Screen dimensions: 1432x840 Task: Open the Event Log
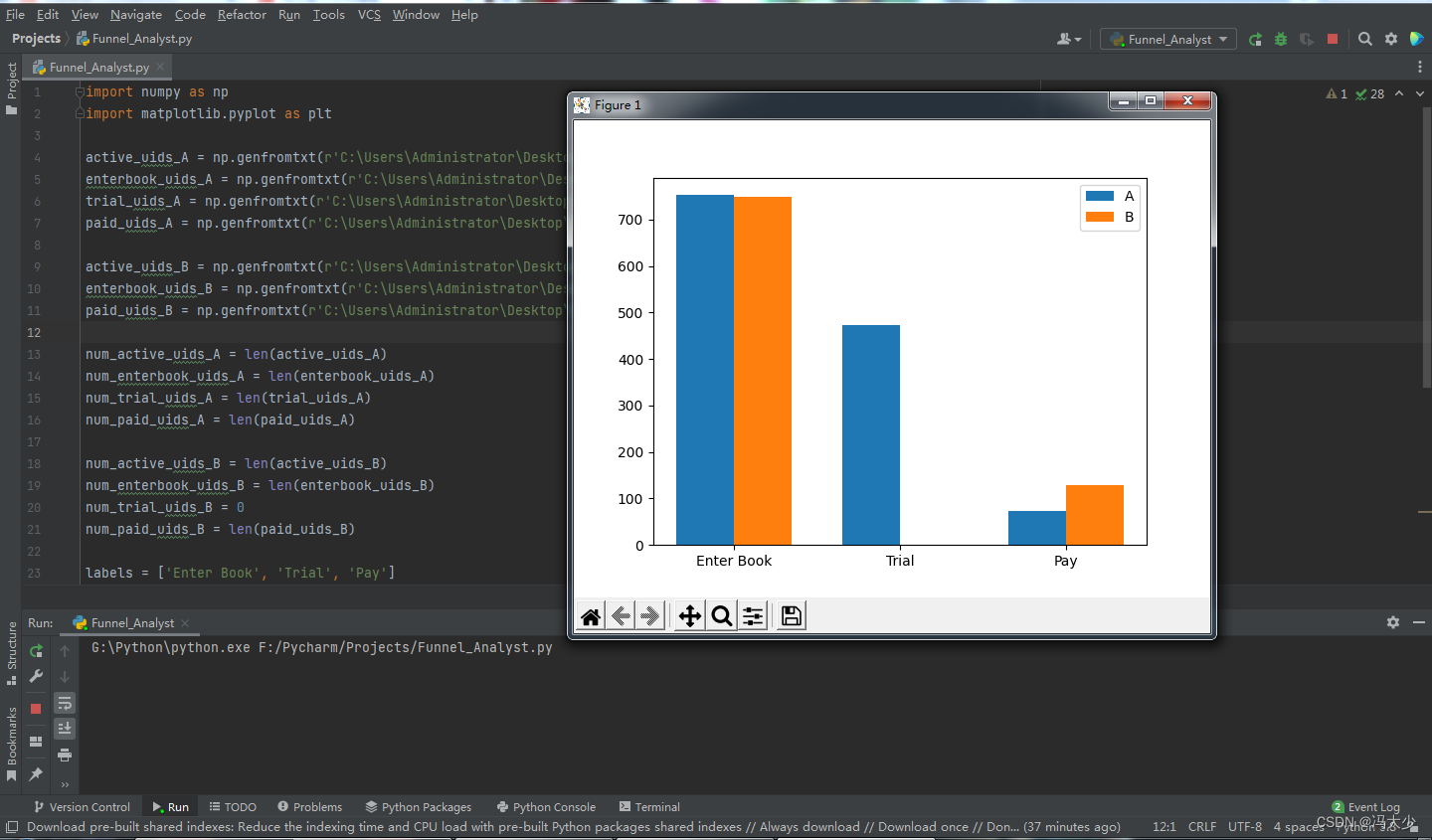click(1365, 807)
